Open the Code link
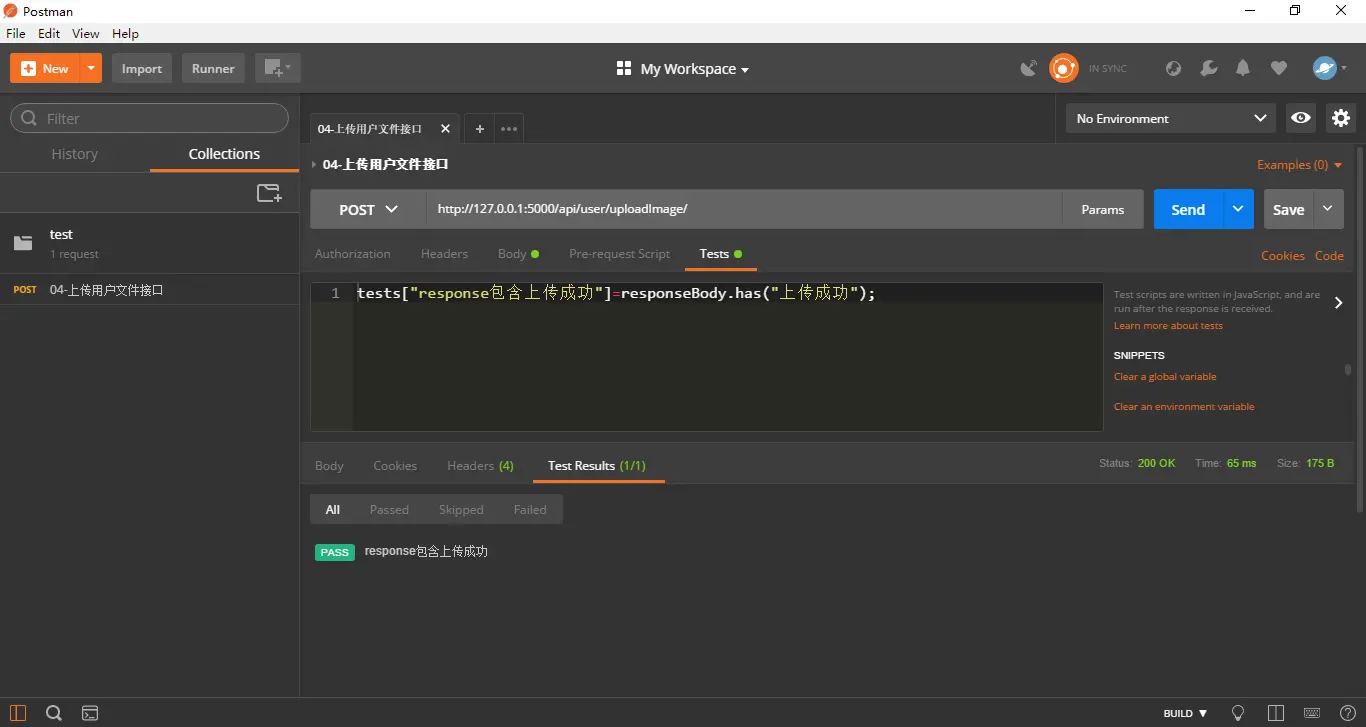 1329,256
